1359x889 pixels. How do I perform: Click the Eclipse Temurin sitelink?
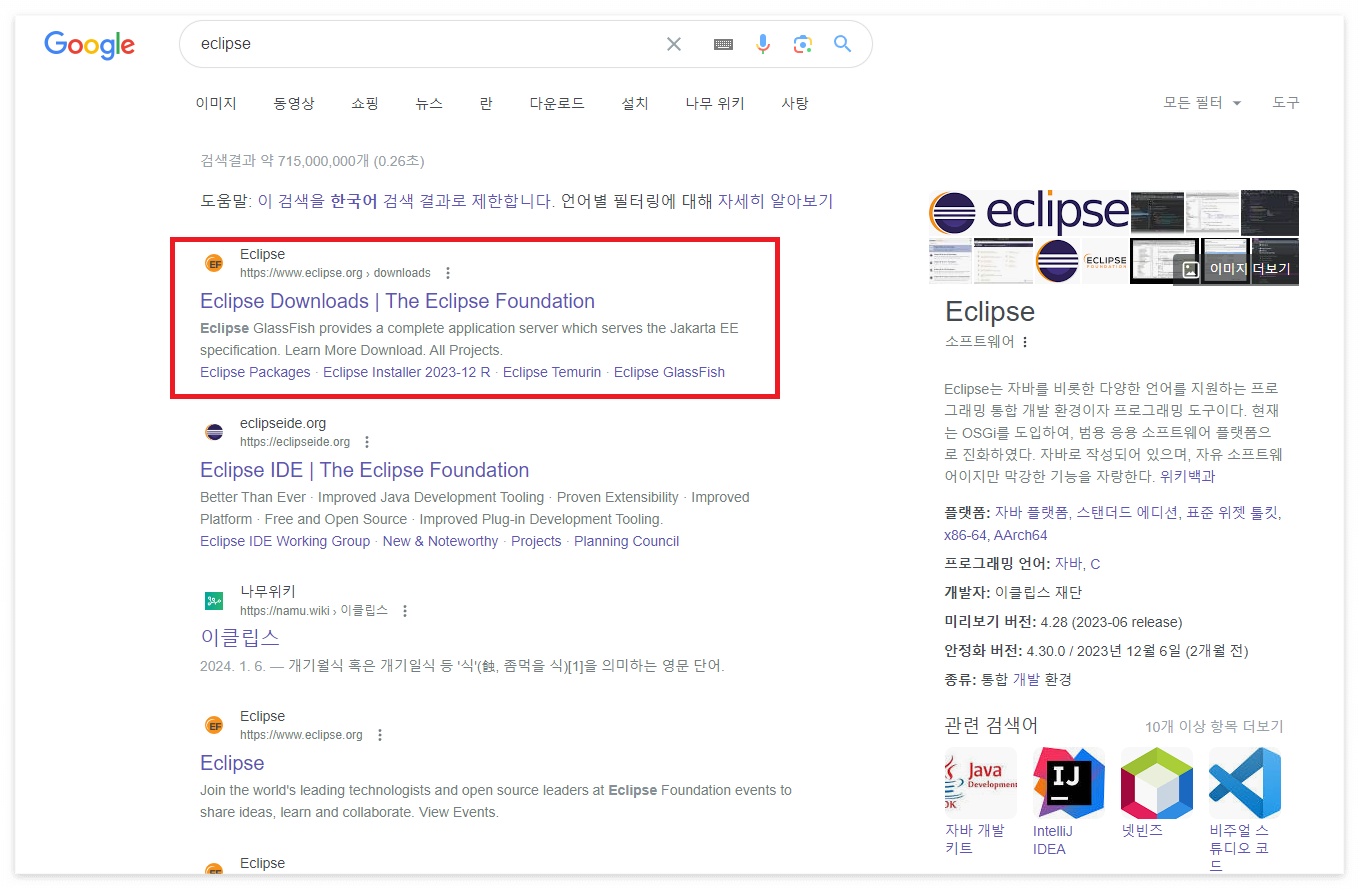point(552,372)
